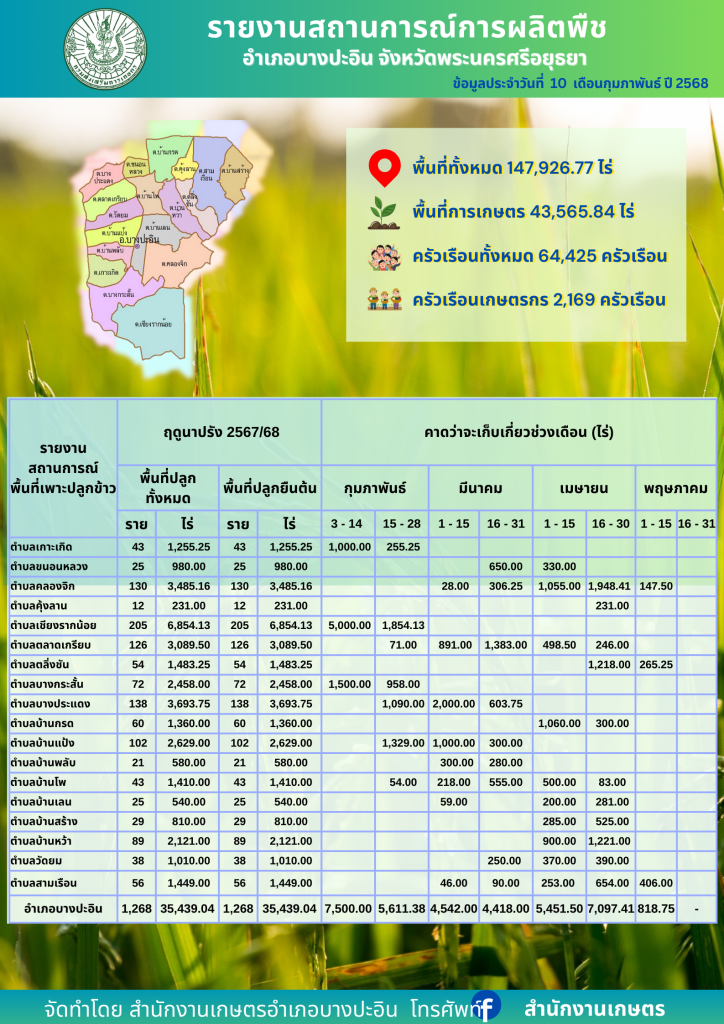Click the cell value 555.00
The image size is (724, 1024).
pos(506,782)
